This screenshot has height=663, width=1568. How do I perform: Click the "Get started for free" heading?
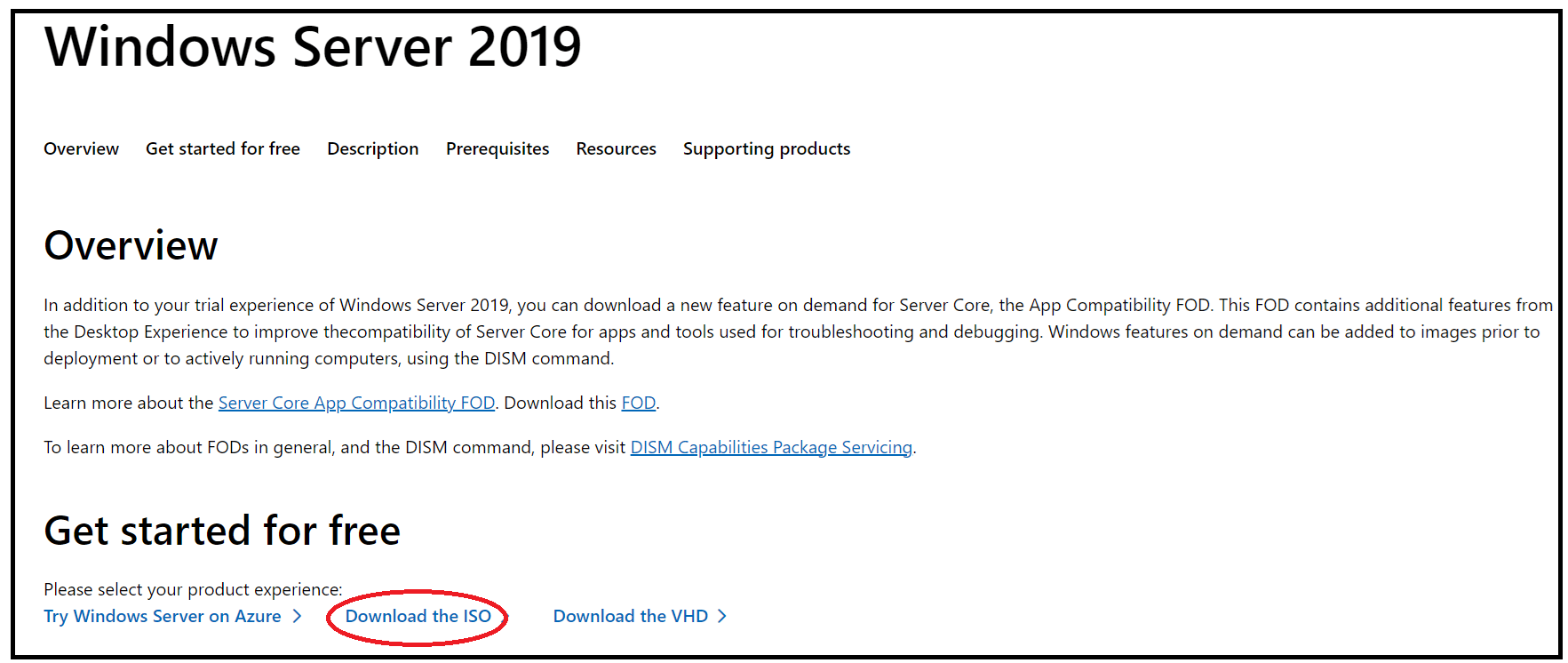(x=222, y=531)
